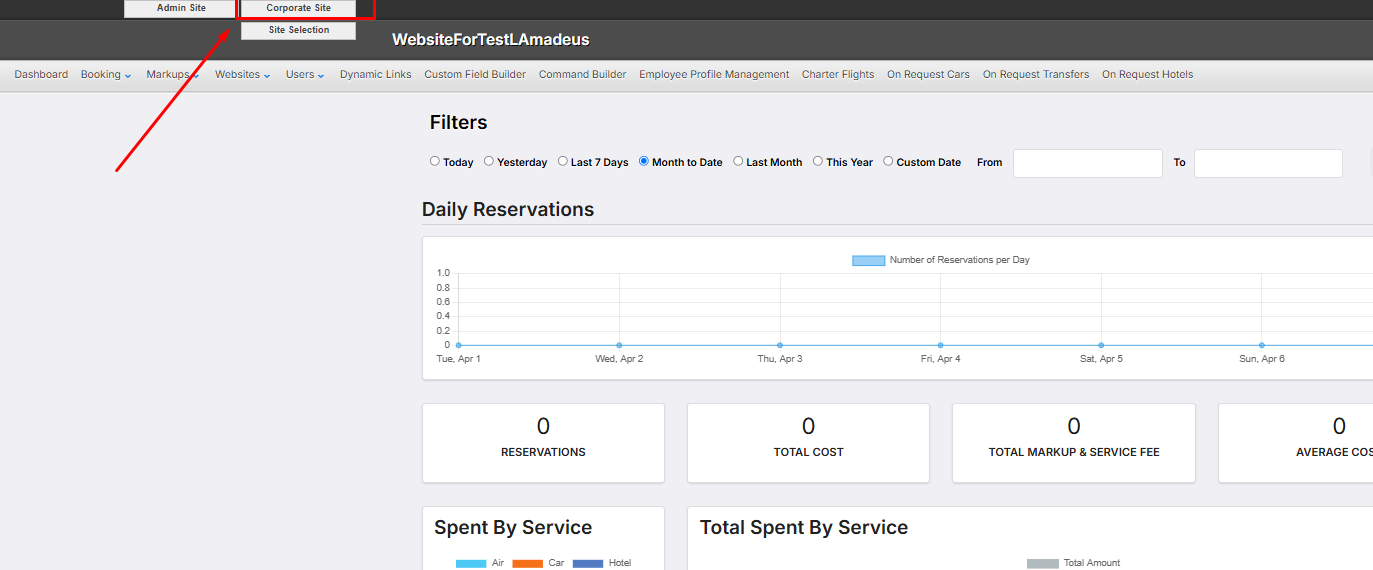The height and width of the screenshot is (570, 1373).
Task: Open Command Builder page
Action: [583, 74]
